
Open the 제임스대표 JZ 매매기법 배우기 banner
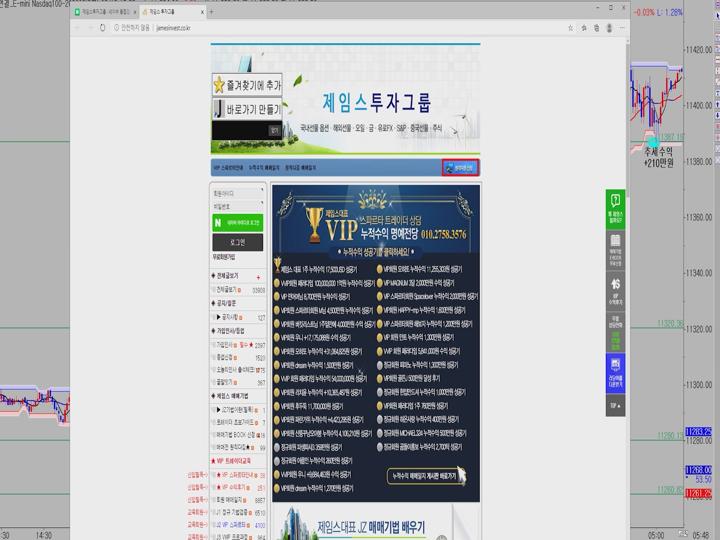[376, 523]
